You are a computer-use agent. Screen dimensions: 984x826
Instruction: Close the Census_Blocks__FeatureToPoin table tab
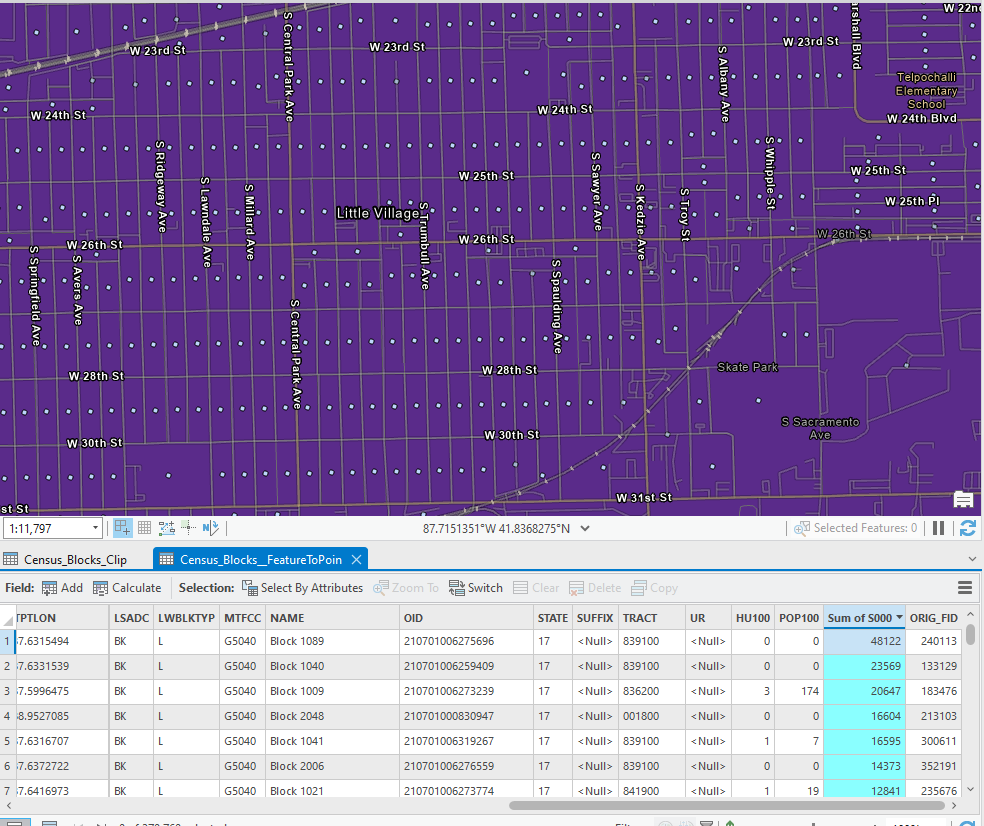pos(356,560)
